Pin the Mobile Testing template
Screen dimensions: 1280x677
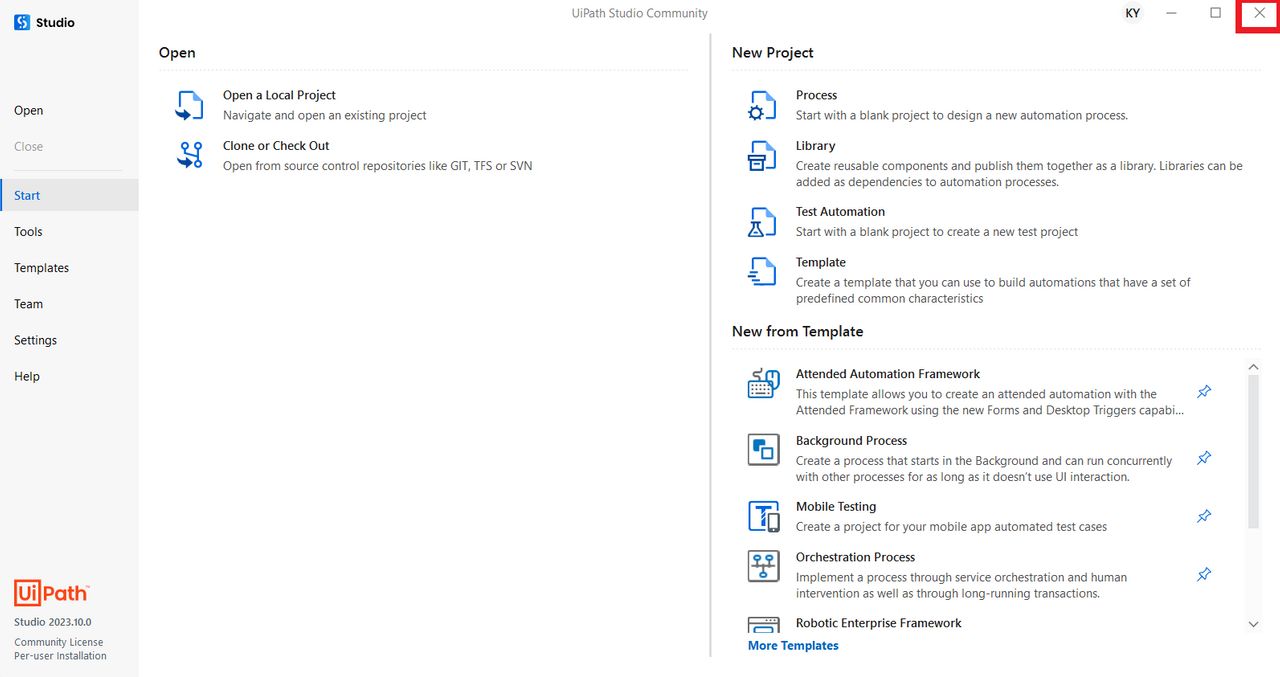(1204, 516)
